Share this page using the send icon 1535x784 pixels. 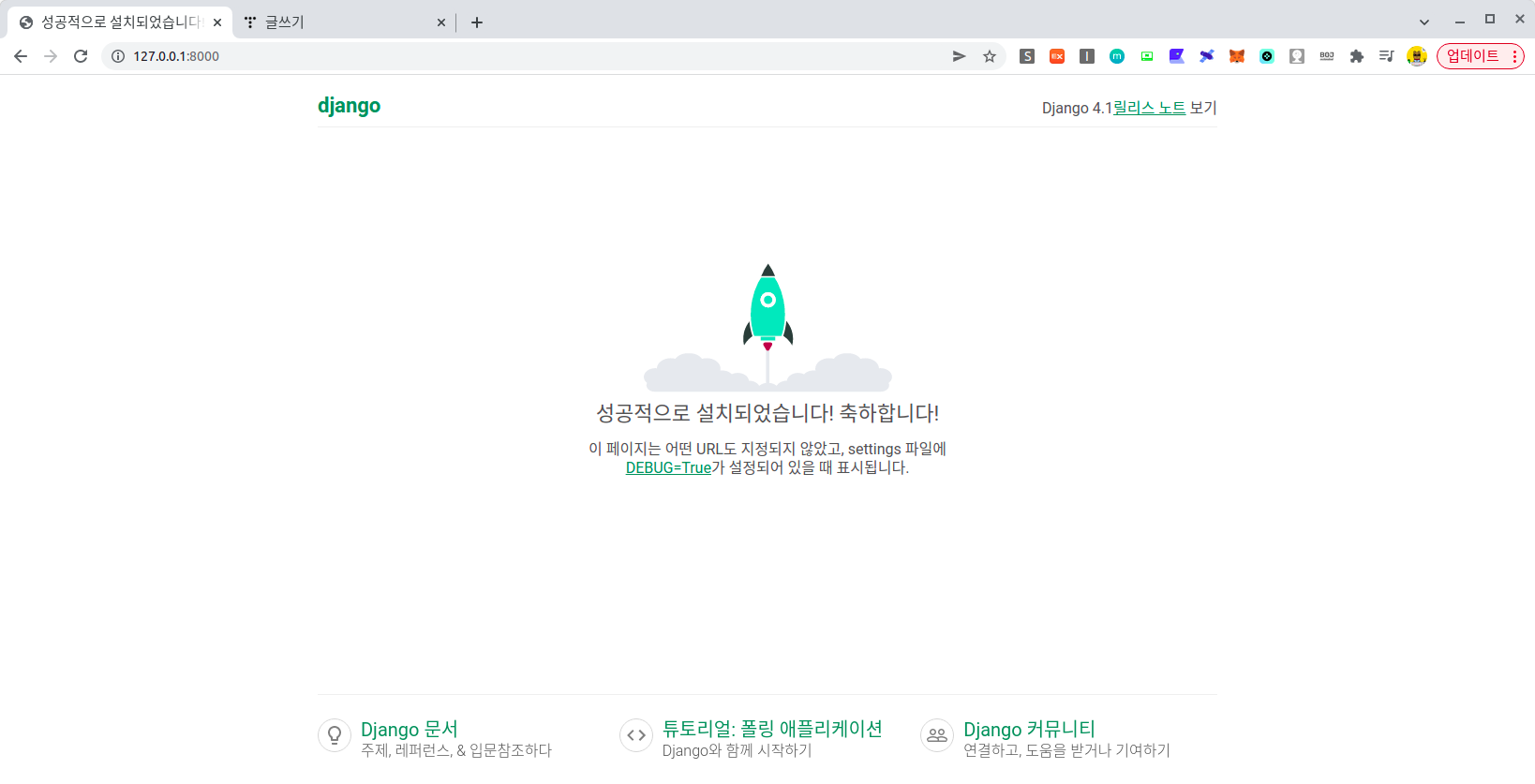(959, 56)
